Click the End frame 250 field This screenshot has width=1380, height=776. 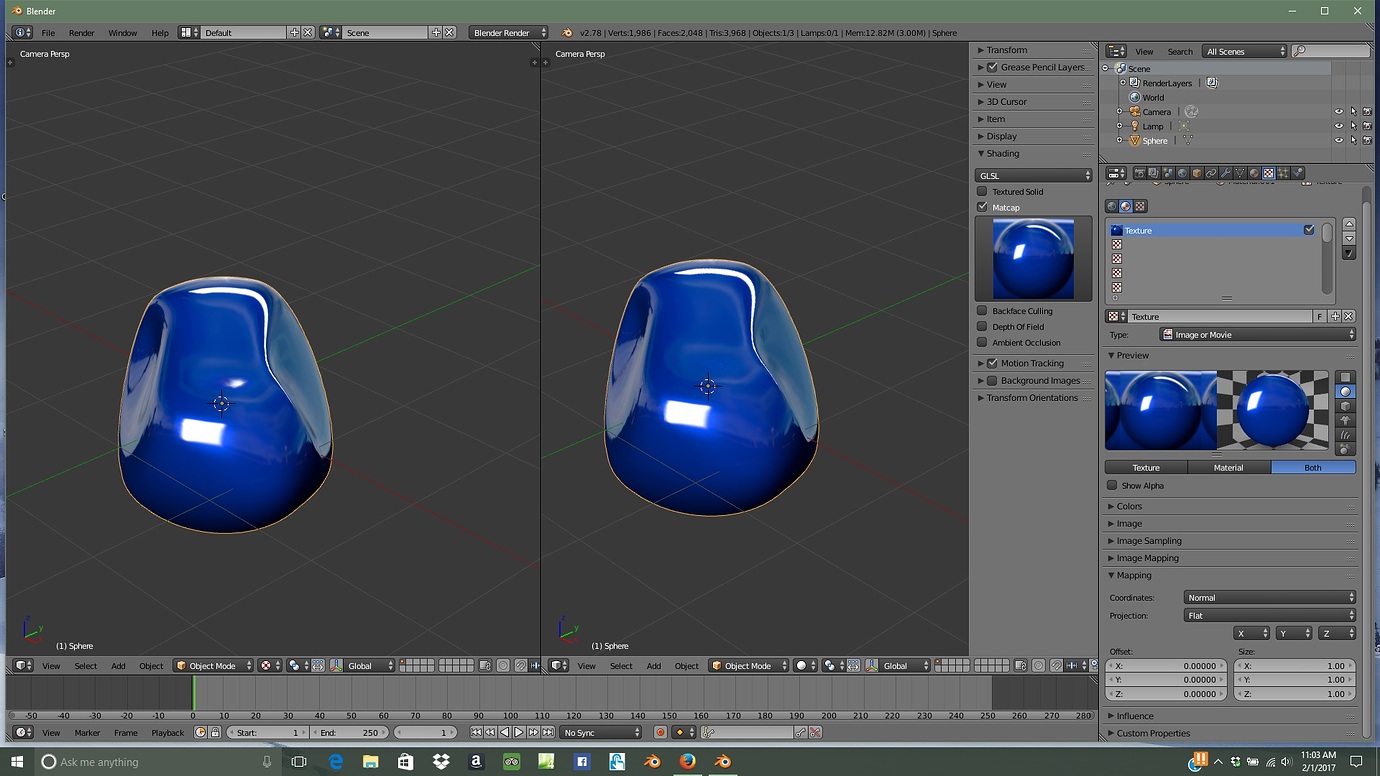pos(350,733)
